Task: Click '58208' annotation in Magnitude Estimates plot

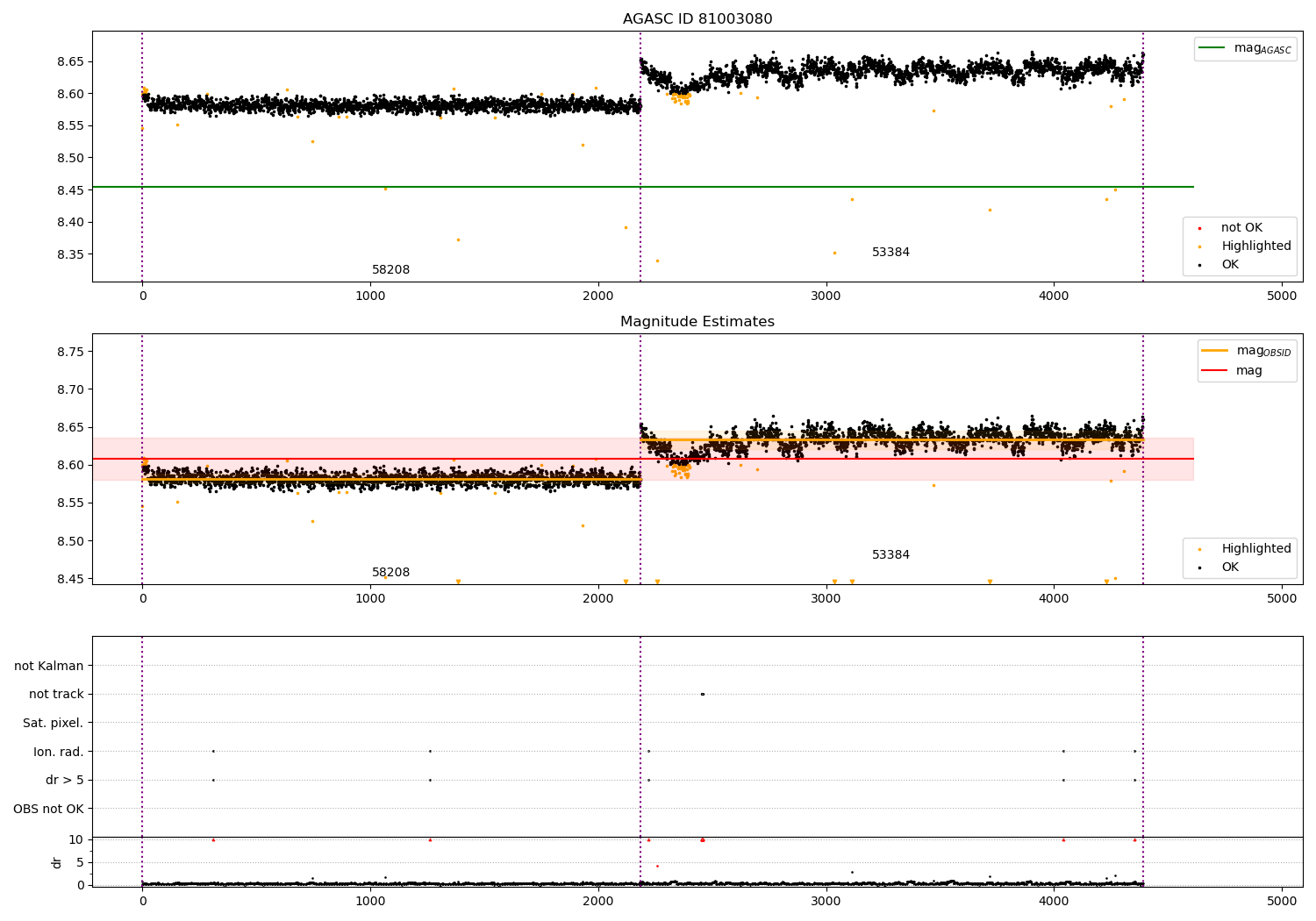Action: coord(390,573)
